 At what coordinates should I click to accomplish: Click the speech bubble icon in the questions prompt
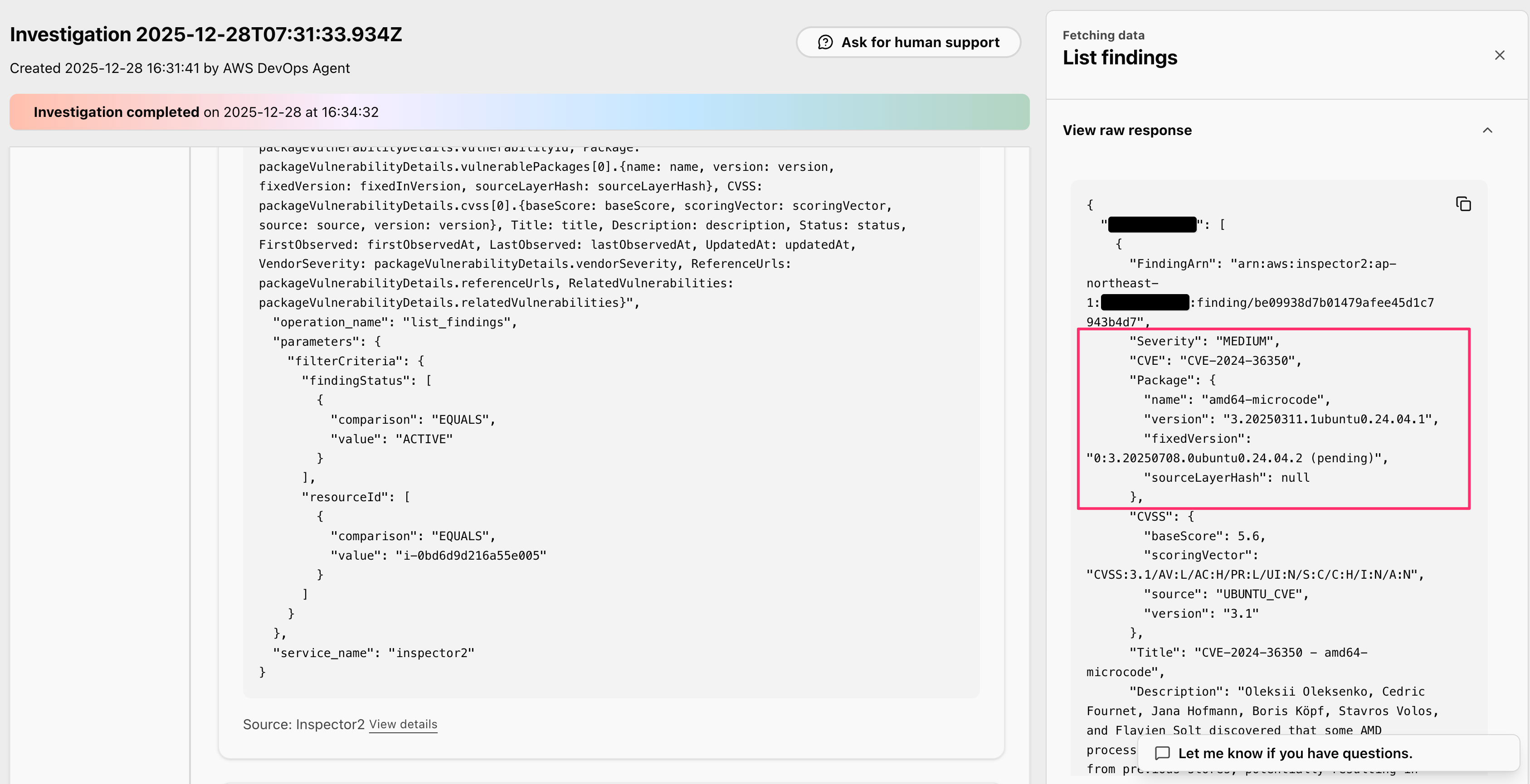pos(1163,753)
